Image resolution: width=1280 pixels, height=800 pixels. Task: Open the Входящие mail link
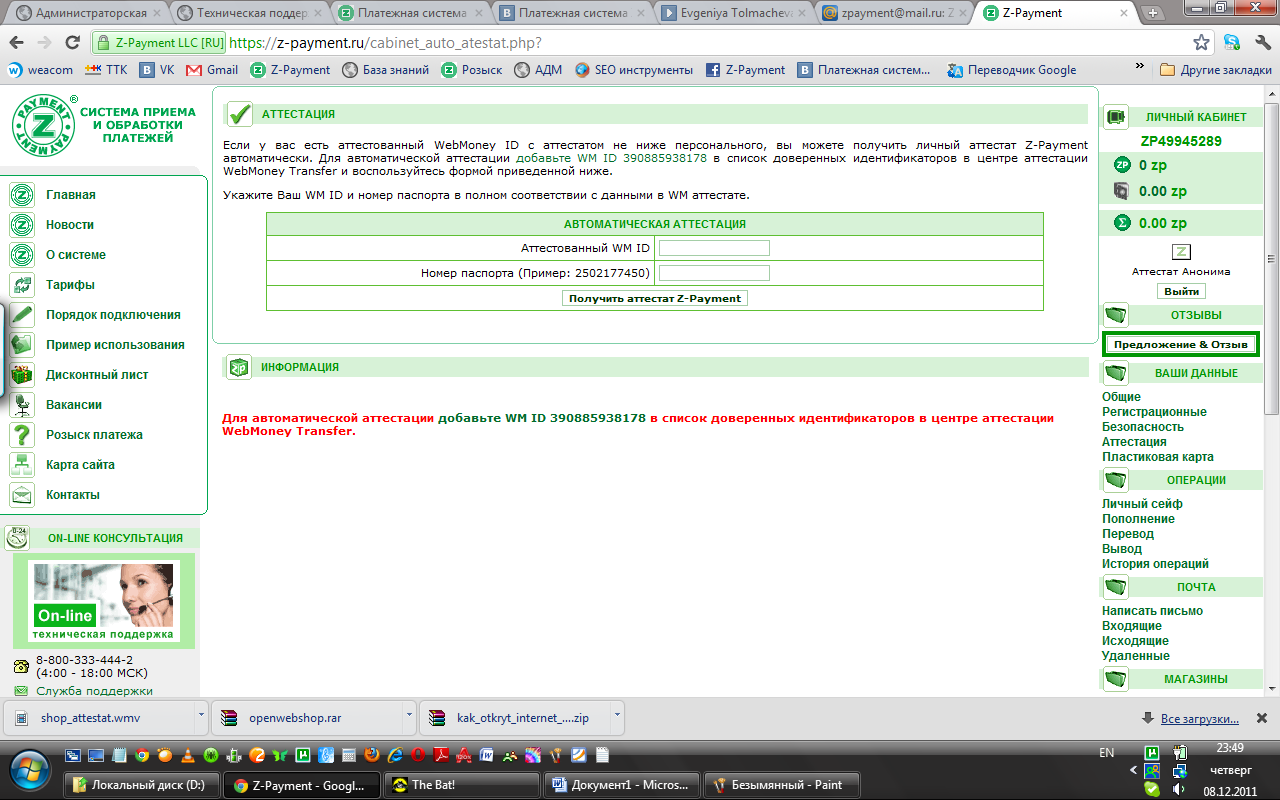pos(1132,626)
